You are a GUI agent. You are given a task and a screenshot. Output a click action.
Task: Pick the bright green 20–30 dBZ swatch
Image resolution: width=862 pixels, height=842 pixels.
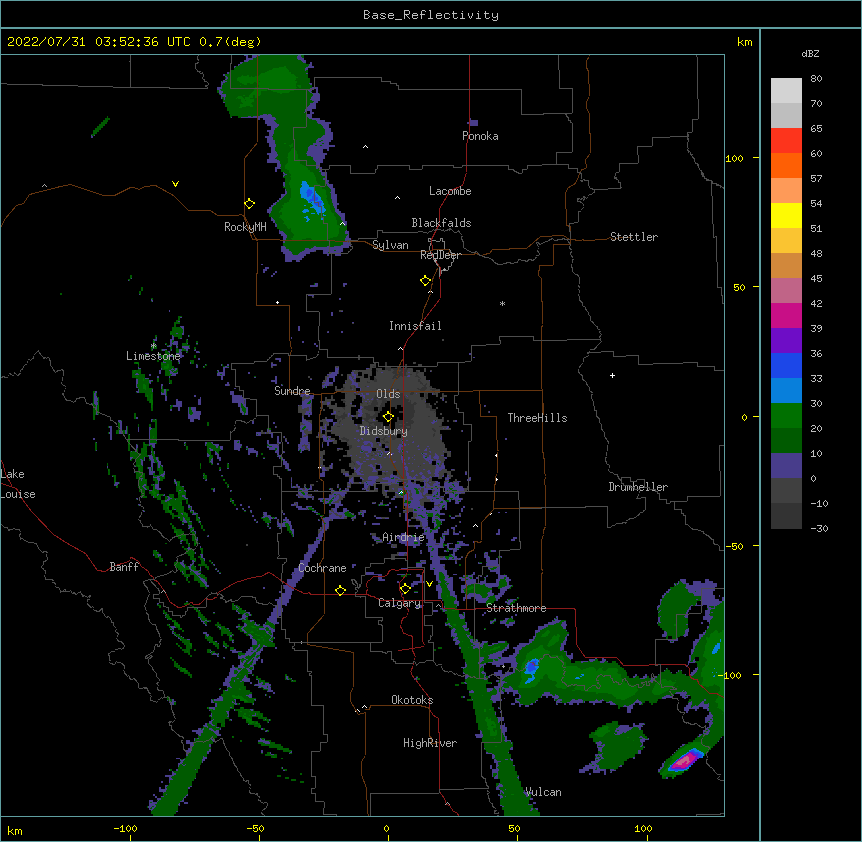[786, 416]
